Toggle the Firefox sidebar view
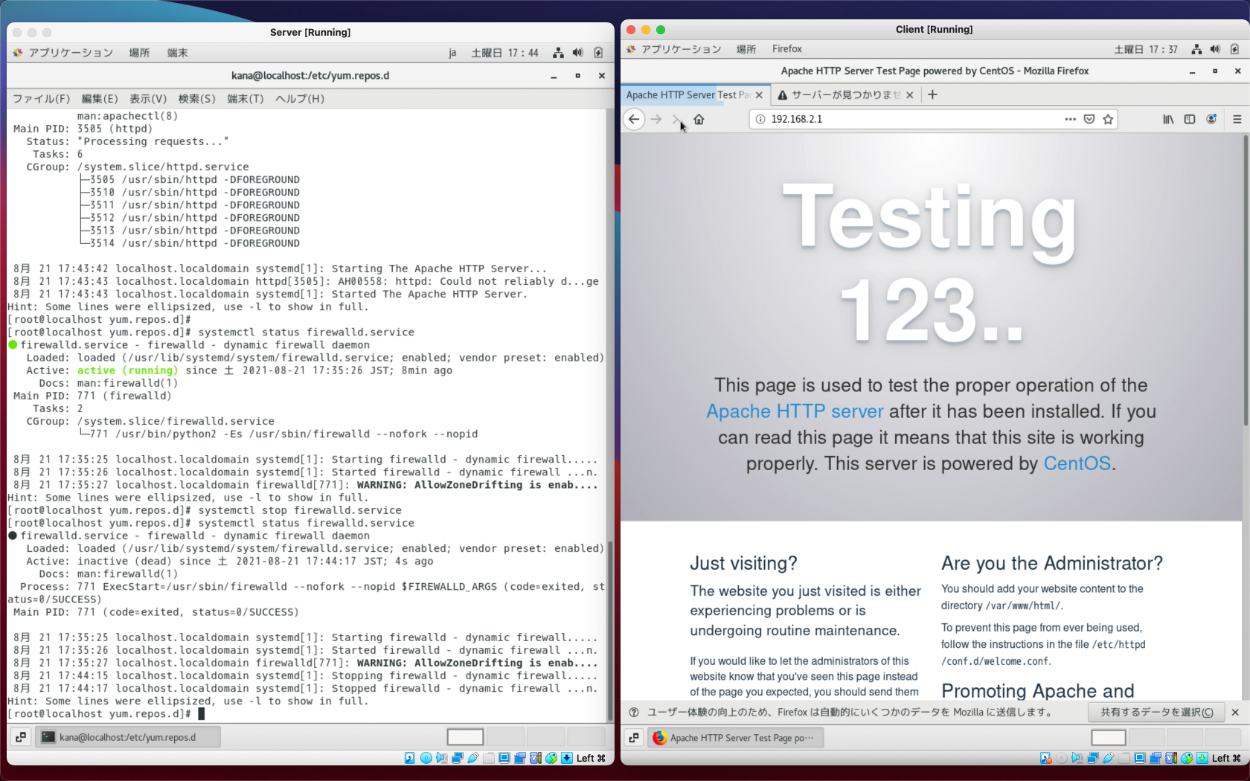Viewport: 1250px width, 781px height. point(1190,119)
